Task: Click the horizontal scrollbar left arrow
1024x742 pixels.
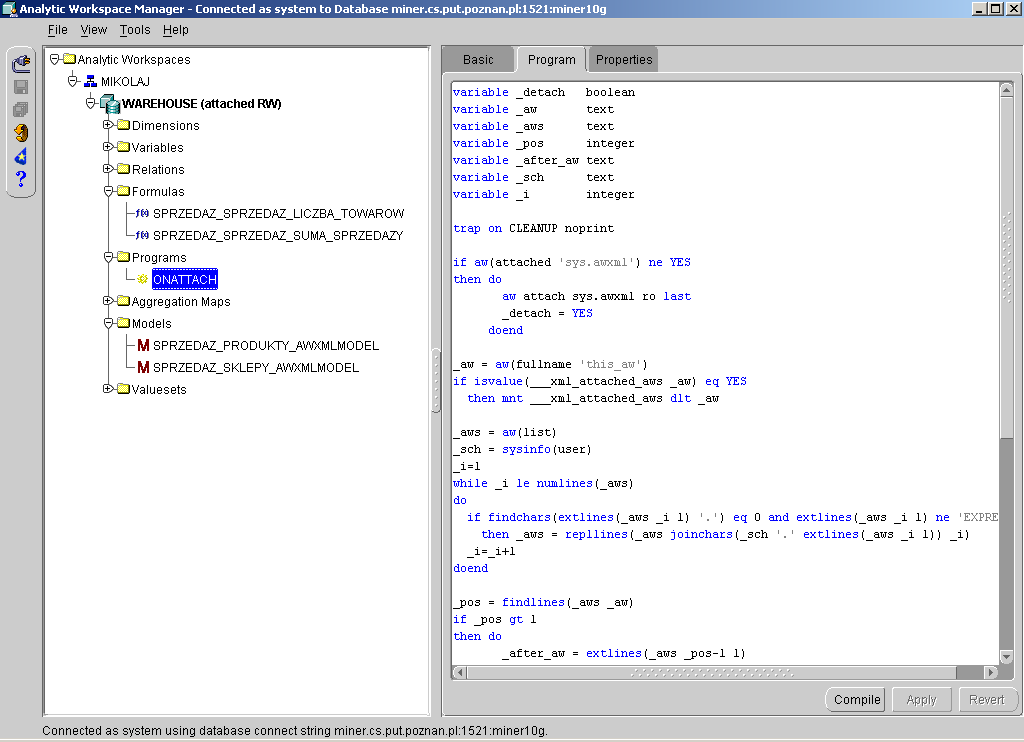Action: pyautogui.click(x=460, y=672)
